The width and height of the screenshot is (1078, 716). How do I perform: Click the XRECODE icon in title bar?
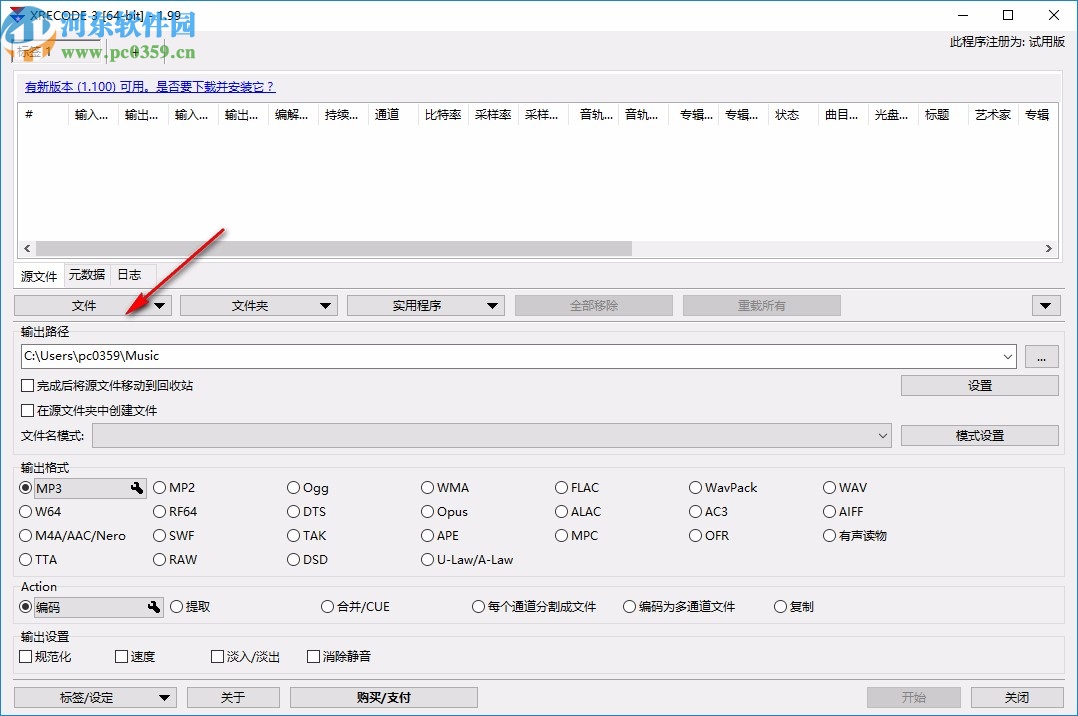[16, 15]
